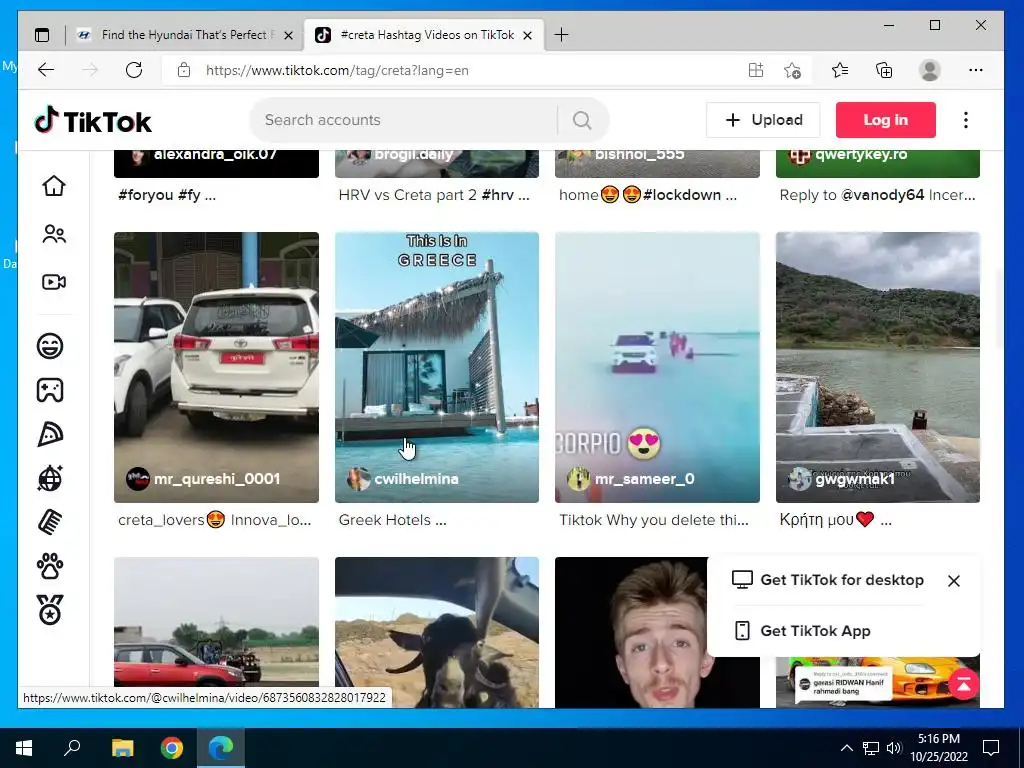Open Windows taskbar search
The image size is (1024, 768).
point(72,748)
